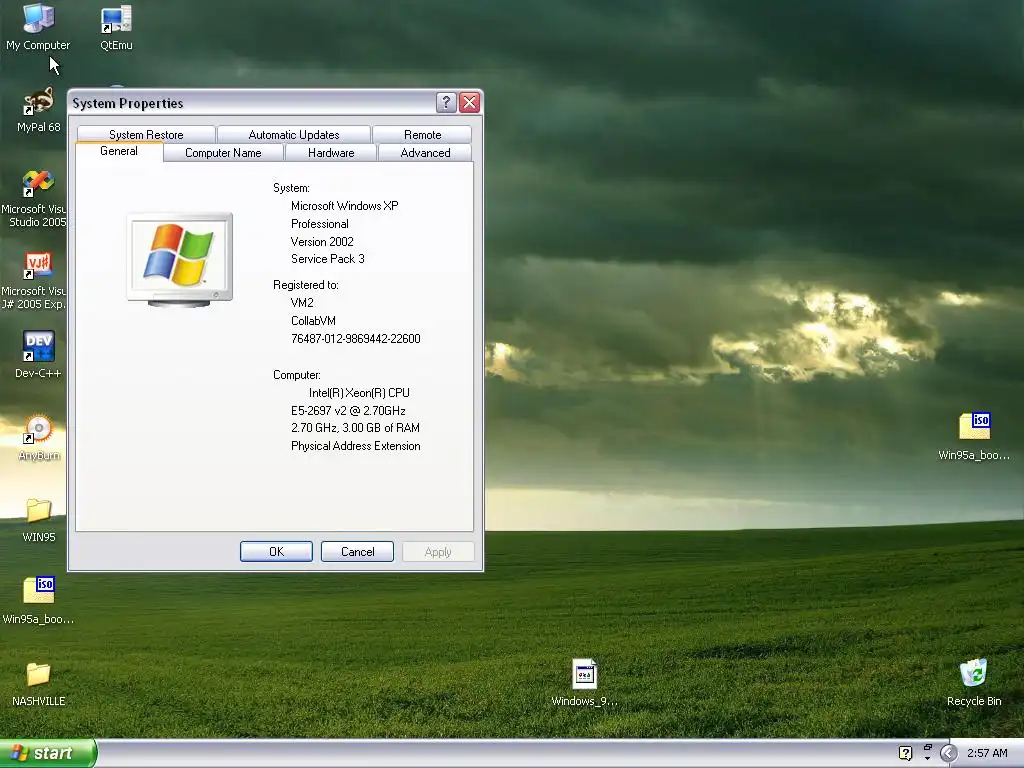Viewport: 1024px width, 768px height.
Task: Select the MyPal 68 browser shortcut
Action: (x=39, y=109)
